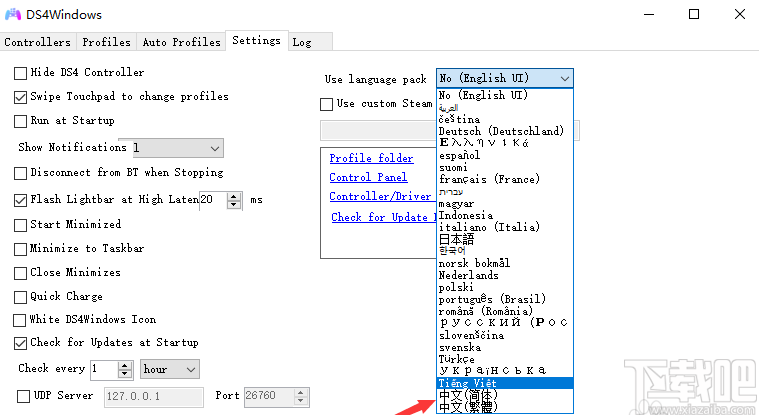This screenshot has height=415, width=759.
Task: Select suomi in language list
Action: point(505,168)
